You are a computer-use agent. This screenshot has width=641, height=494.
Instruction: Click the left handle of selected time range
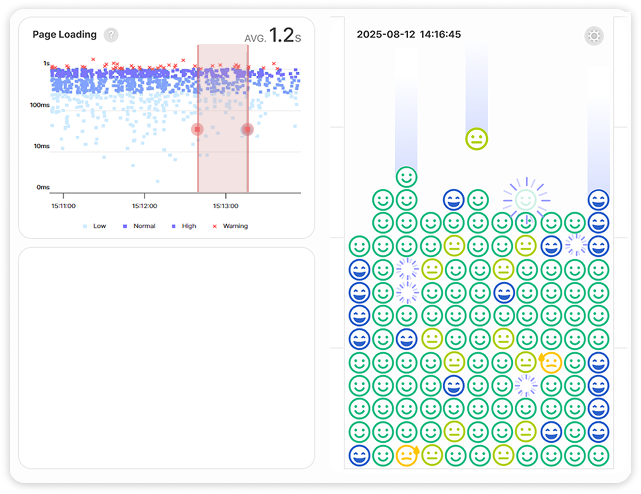[x=197, y=129]
